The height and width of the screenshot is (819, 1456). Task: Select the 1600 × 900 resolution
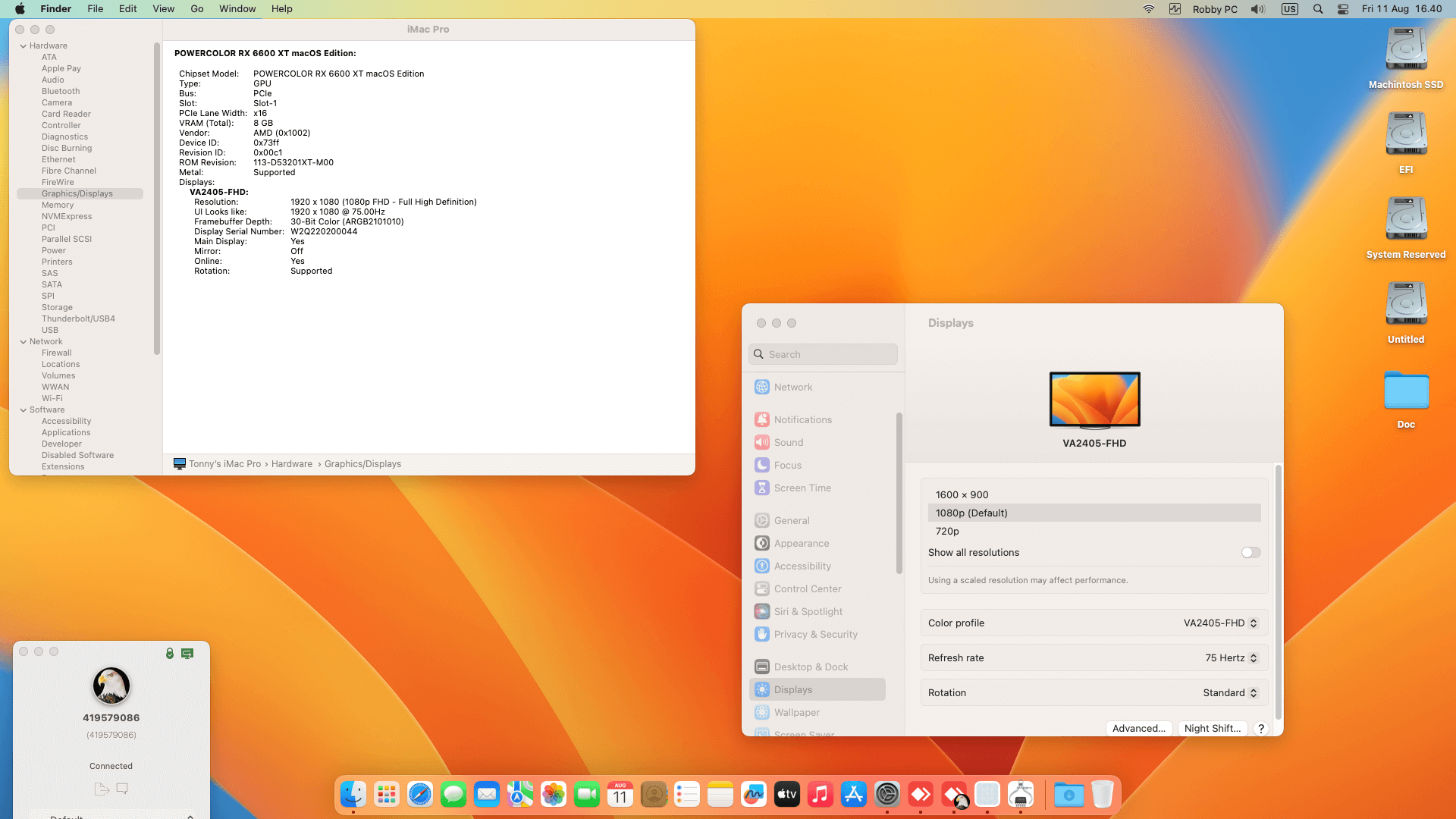1094,495
